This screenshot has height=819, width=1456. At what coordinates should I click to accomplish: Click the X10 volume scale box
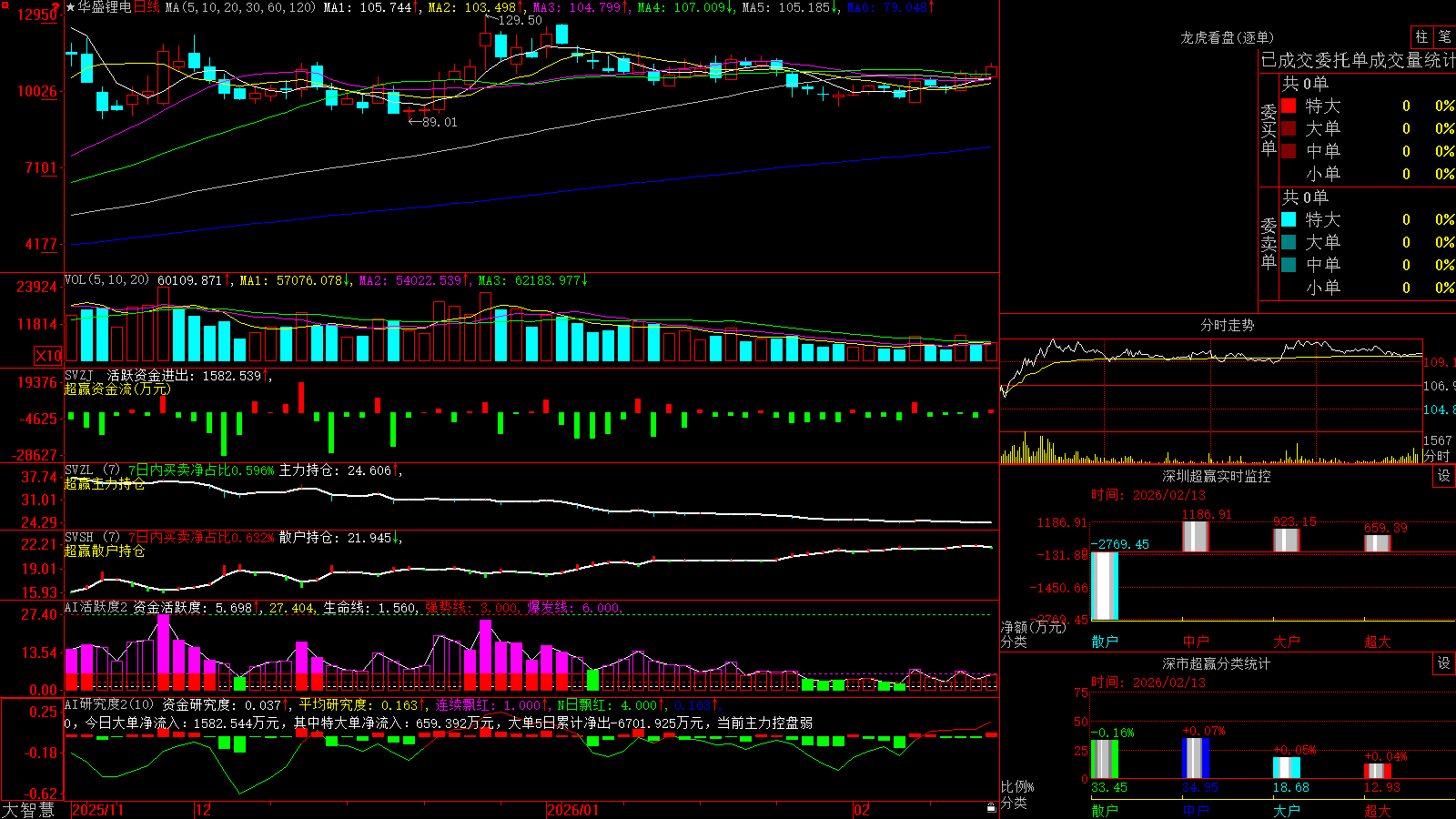48,356
